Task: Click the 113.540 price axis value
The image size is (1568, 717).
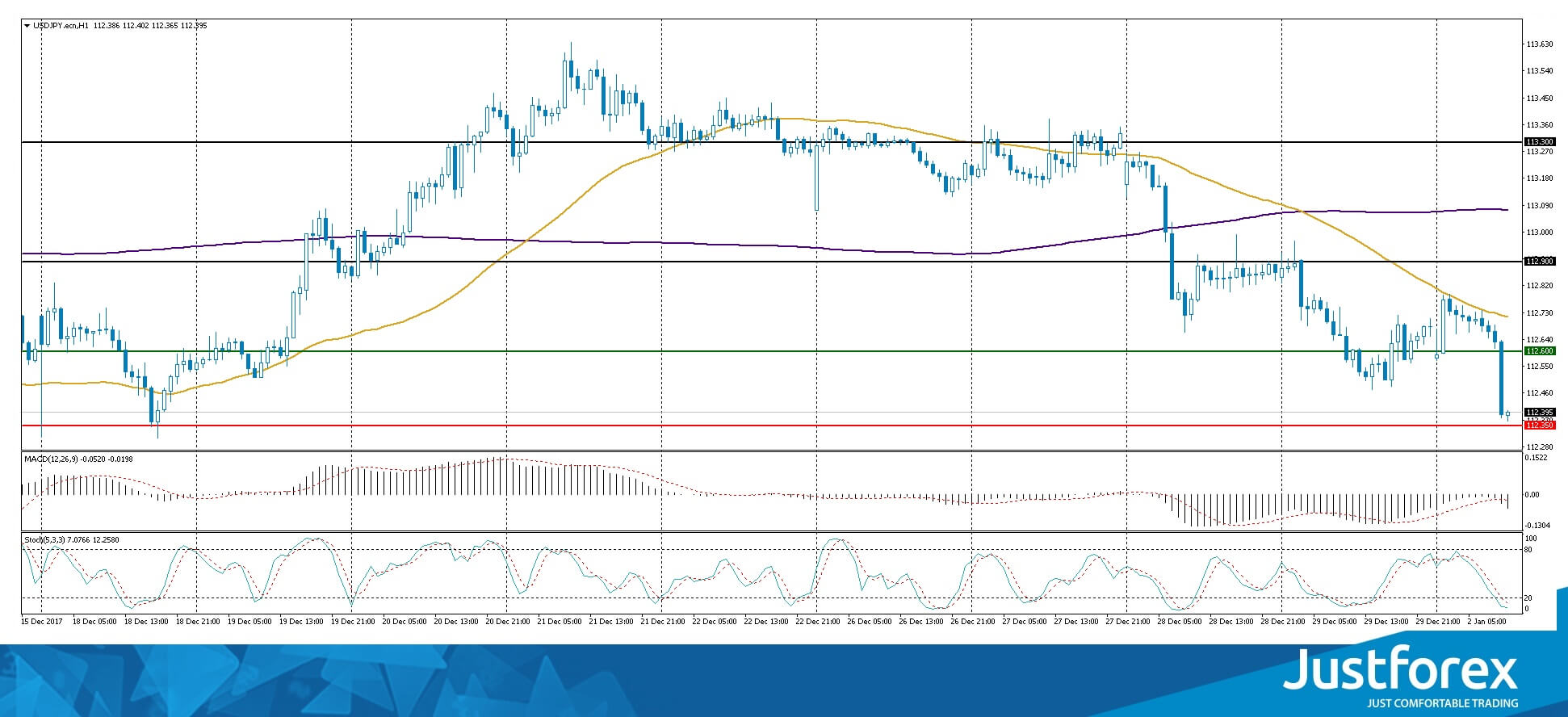Action: pyautogui.click(x=1540, y=71)
